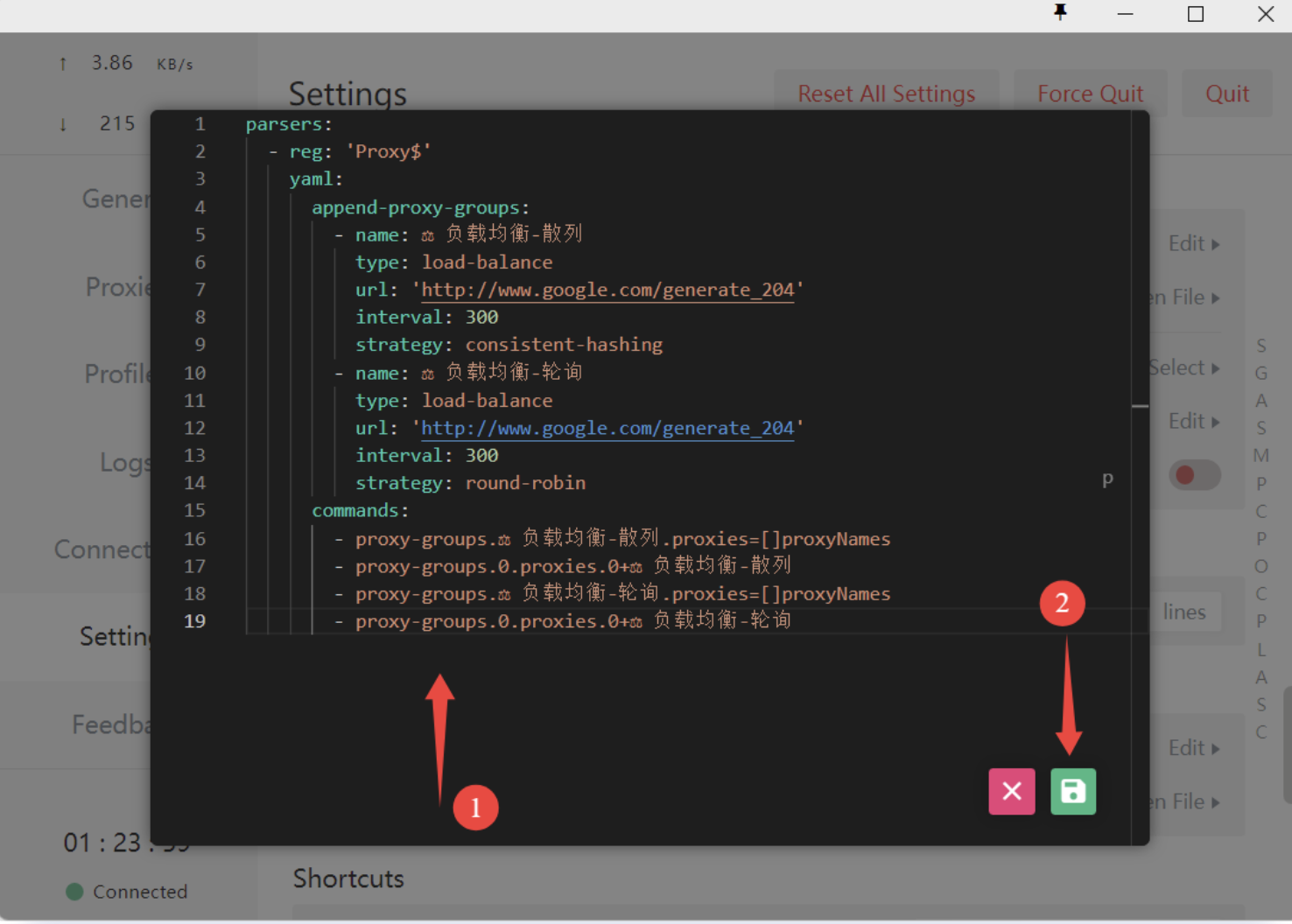
Task: Click the 'commands:' key in the editor
Action: [x=360, y=510]
